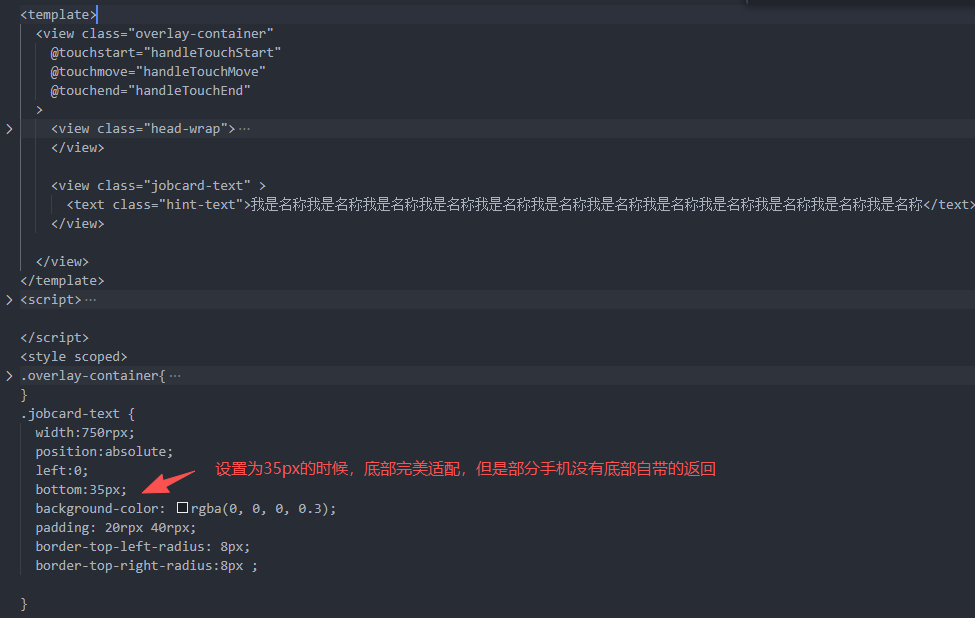Screen dimensions: 975x618
Task: Click the opening template tag
Action: coord(58,15)
